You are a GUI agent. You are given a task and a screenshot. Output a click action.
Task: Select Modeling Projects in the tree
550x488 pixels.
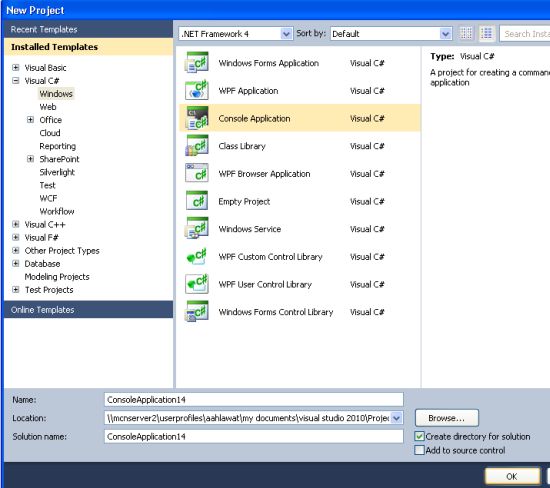coord(57,277)
